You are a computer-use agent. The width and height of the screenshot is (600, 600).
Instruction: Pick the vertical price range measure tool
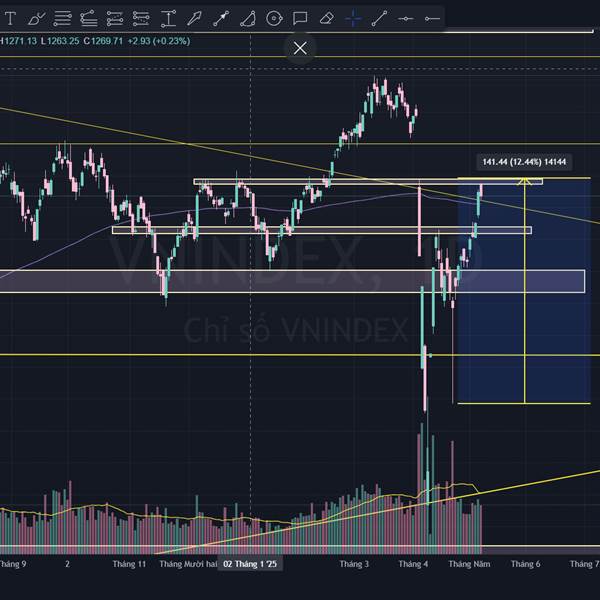pyautogui.click(x=168, y=18)
